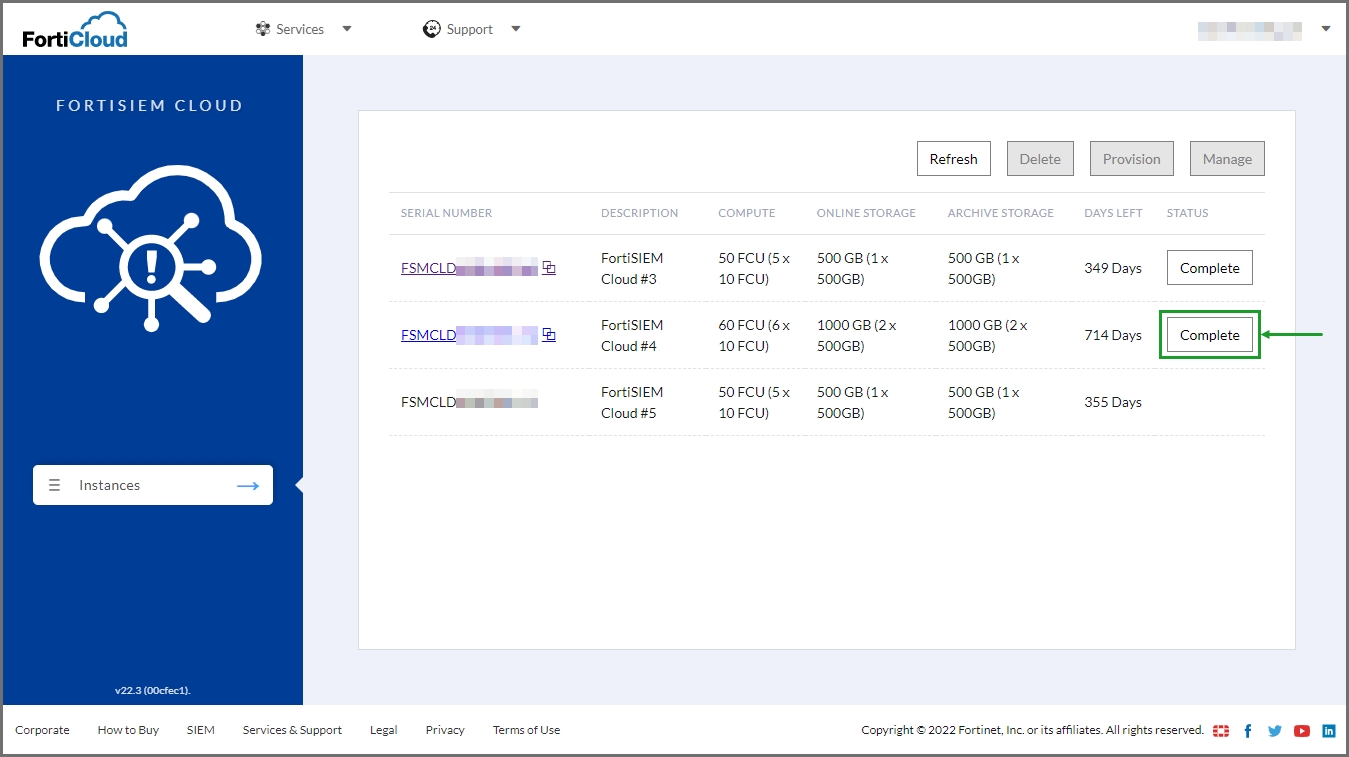This screenshot has width=1349, height=757.
Task: Click the arrow icon in Instances item
Action: click(x=248, y=486)
